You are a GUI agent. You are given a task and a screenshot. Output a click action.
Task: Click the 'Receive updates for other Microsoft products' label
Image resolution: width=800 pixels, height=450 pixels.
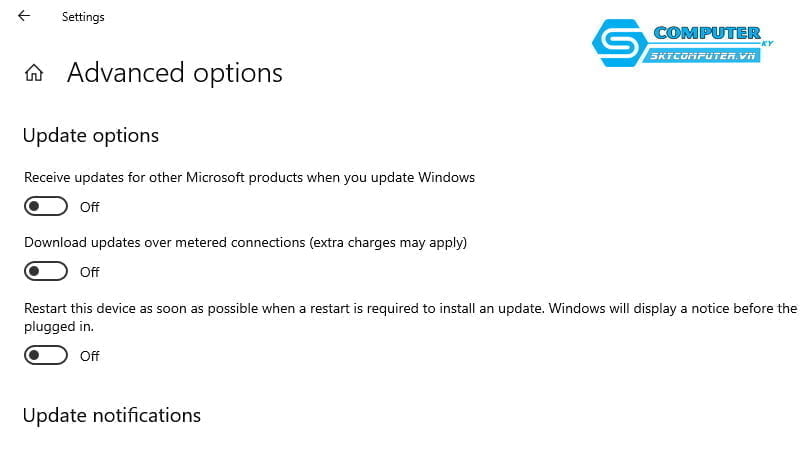[249, 177]
